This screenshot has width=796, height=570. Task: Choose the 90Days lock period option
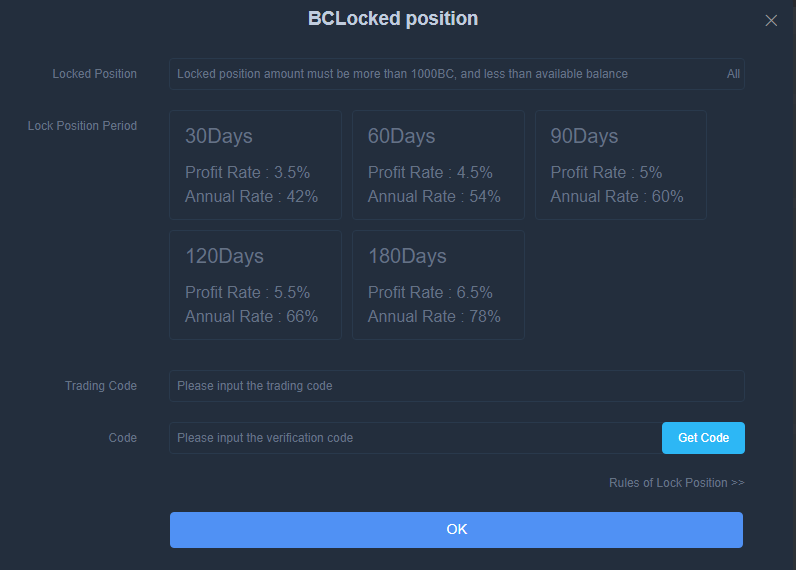point(620,164)
